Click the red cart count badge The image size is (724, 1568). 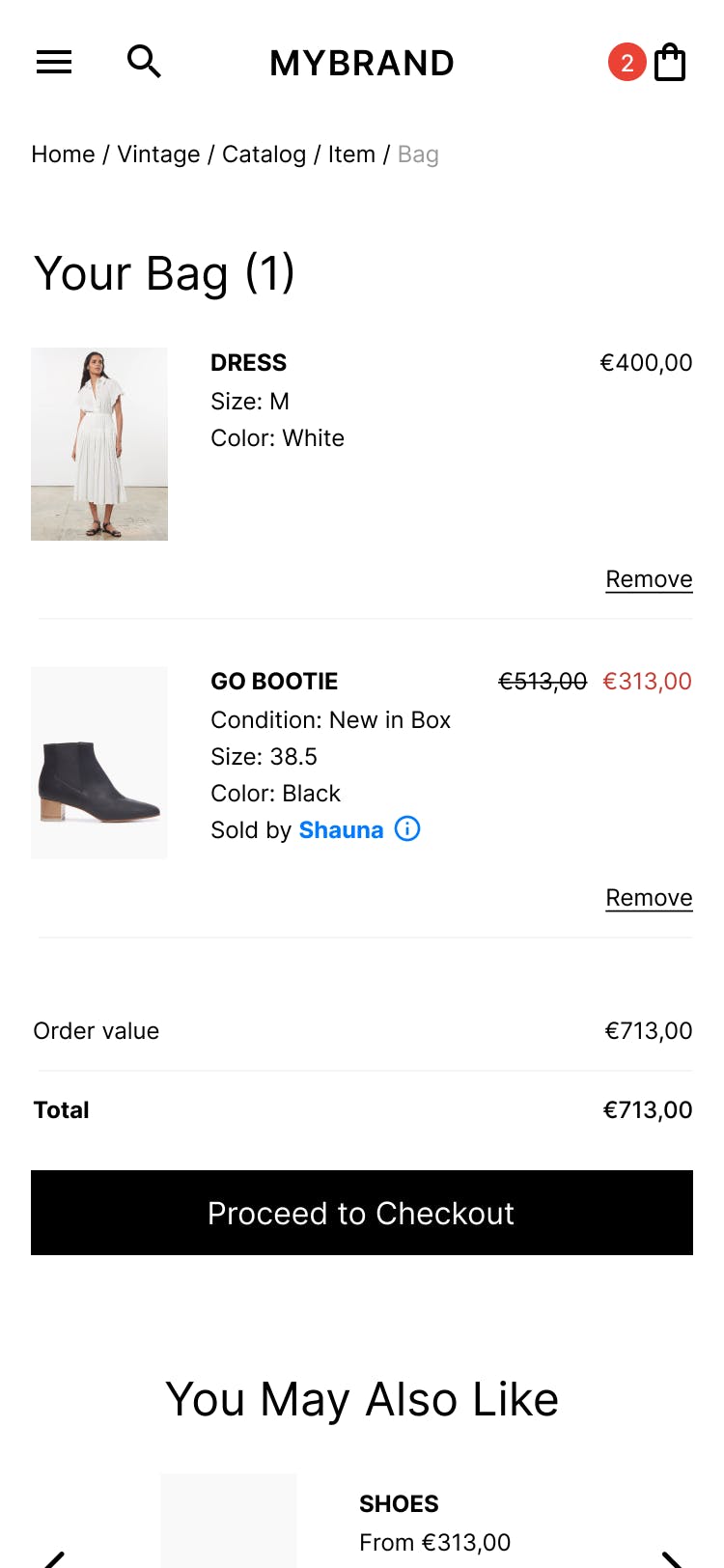(x=627, y=63)
